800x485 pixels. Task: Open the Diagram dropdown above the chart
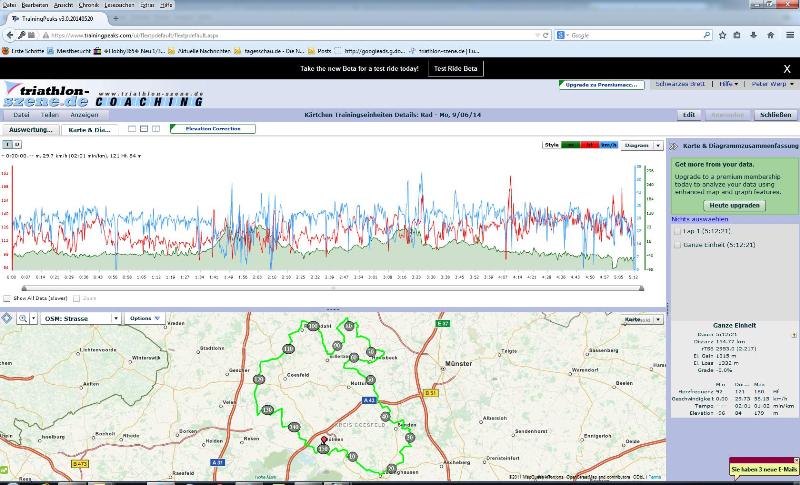(x=642, y=146)
